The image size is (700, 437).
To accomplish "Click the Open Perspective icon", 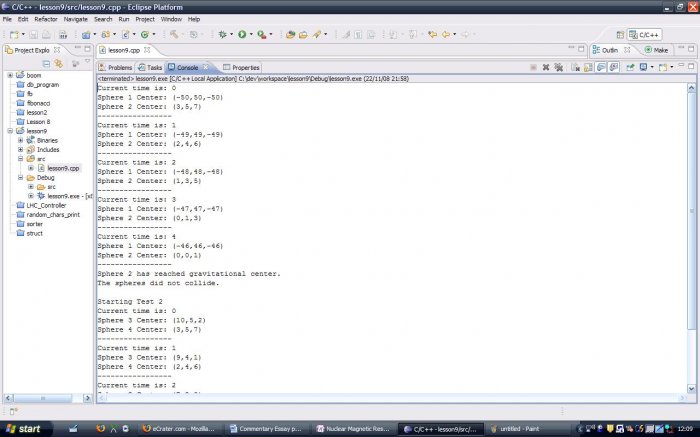I will [x=620, y=34].
